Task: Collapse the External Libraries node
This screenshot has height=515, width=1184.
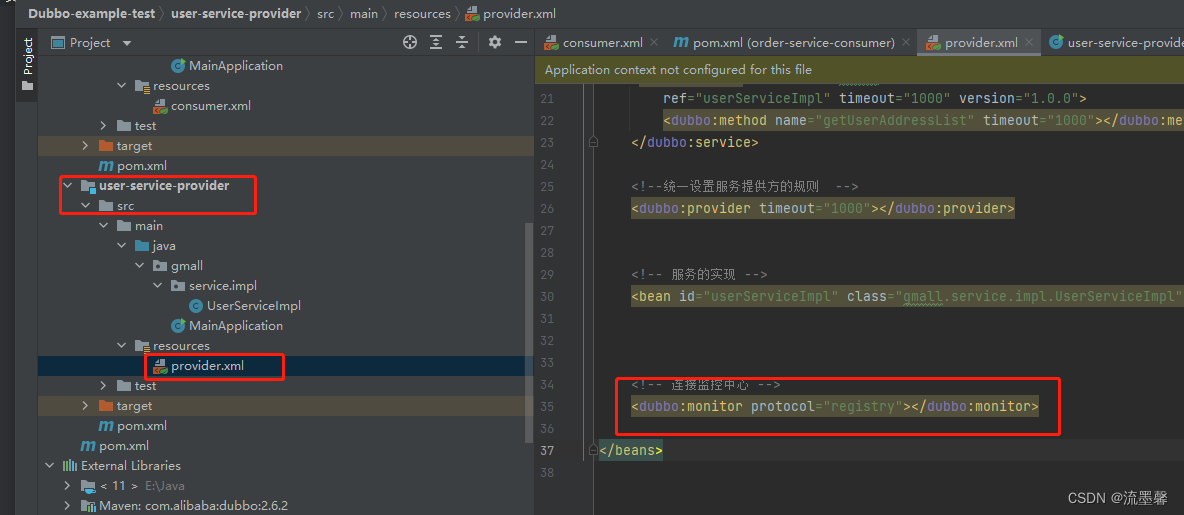Action: [50, 465]
